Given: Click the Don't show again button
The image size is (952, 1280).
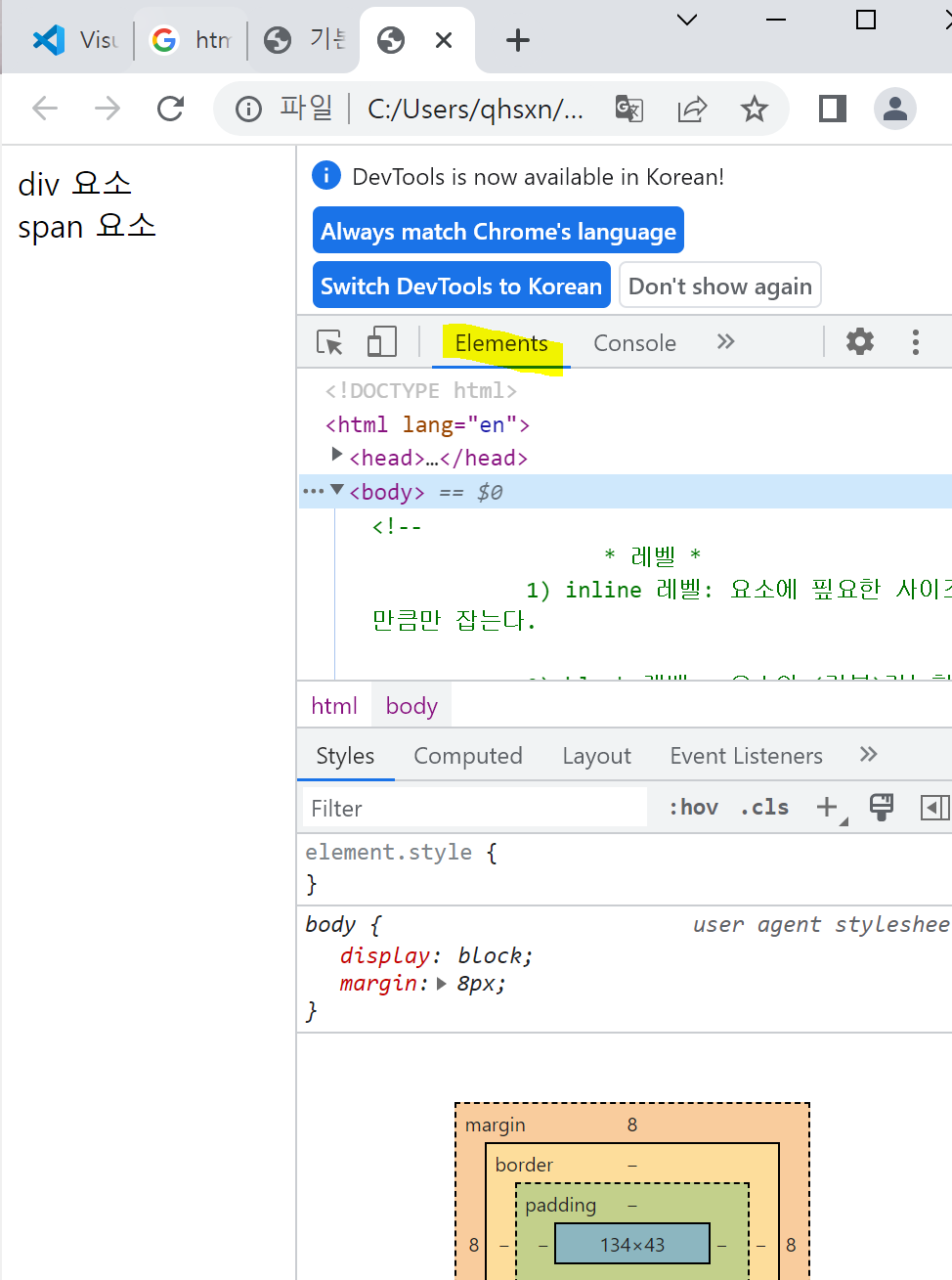Looking at the screenshot, I should 719,285.
